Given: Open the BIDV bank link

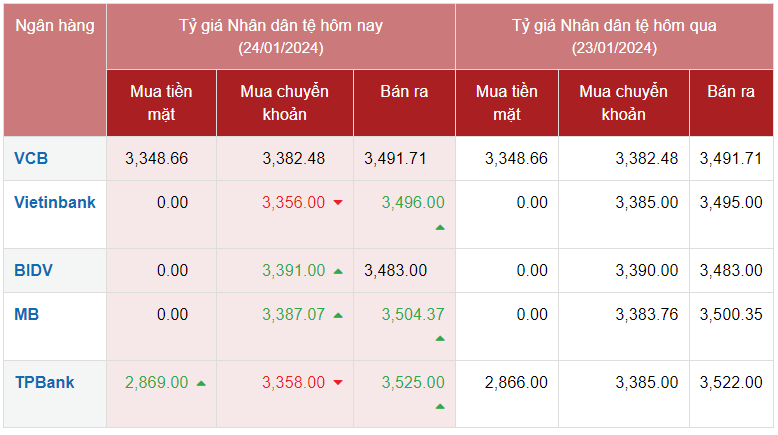Looking at the screenshot, I should click(34, 270).
